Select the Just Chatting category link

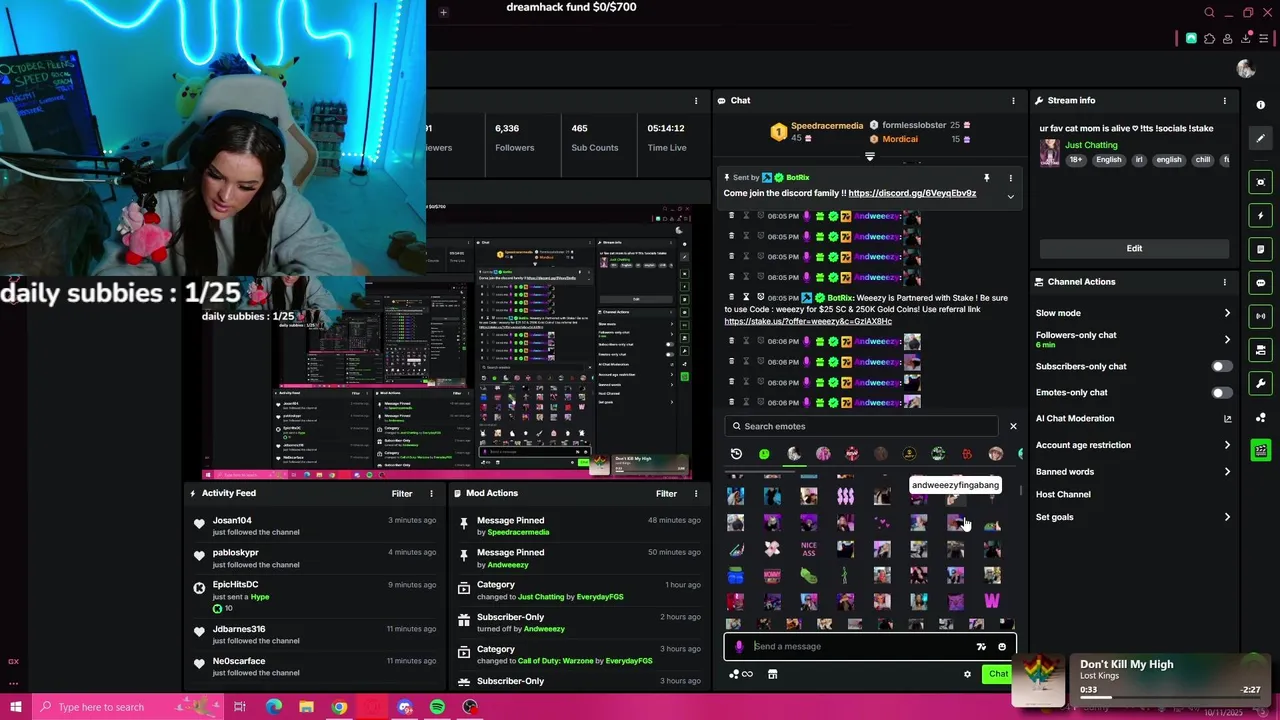pos(1091,145)
